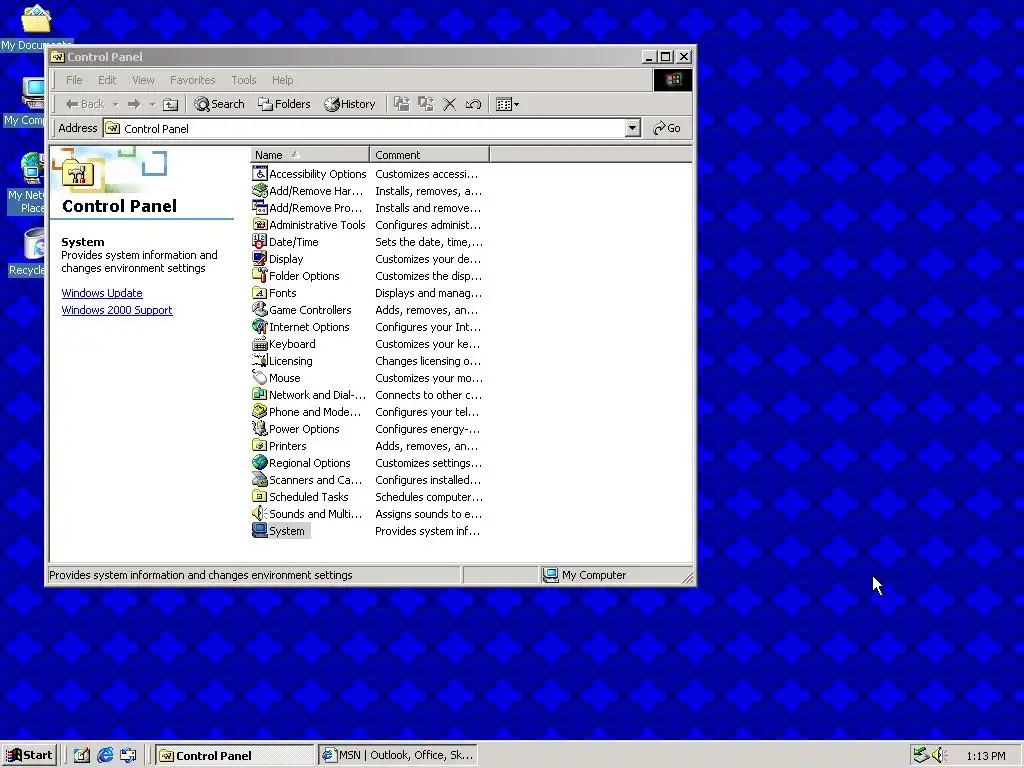This screenshot has width=1024, height=768.
Task: Click the Address input field
Action: click(x=364, y=128)
